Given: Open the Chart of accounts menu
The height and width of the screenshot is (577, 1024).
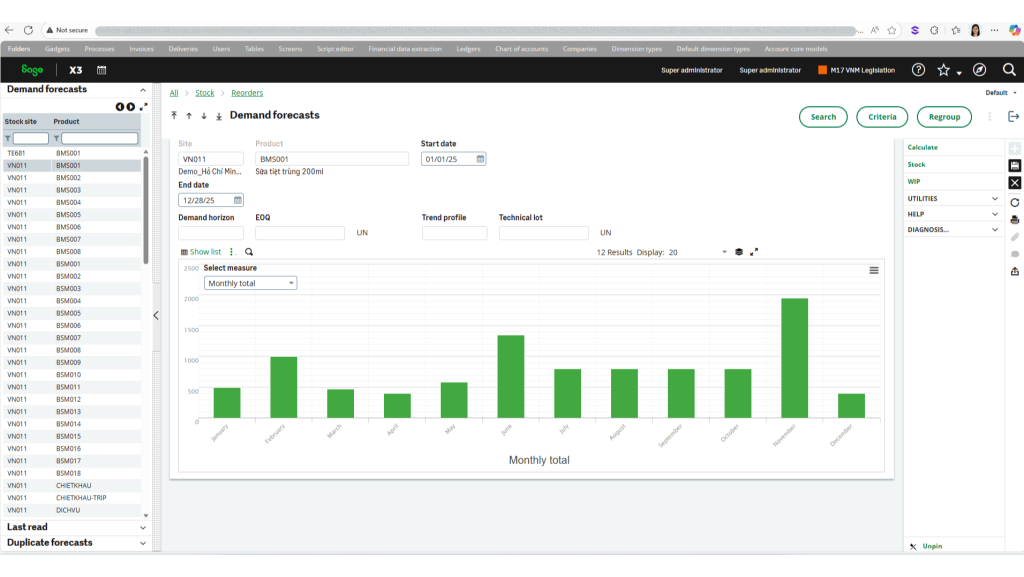Looking at the screenshot, I should point(524,48).
